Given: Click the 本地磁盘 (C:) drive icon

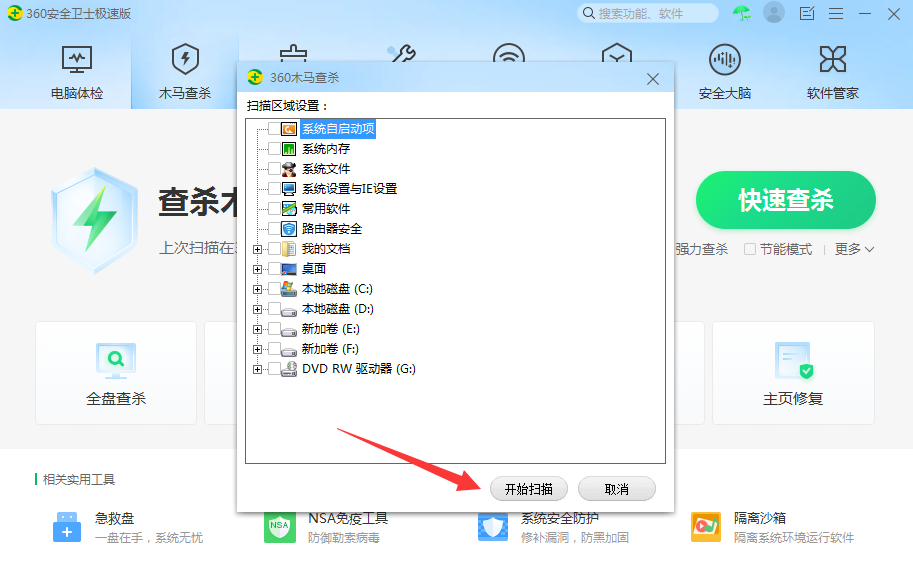Looking at the screenshot, I should [289, 289].
